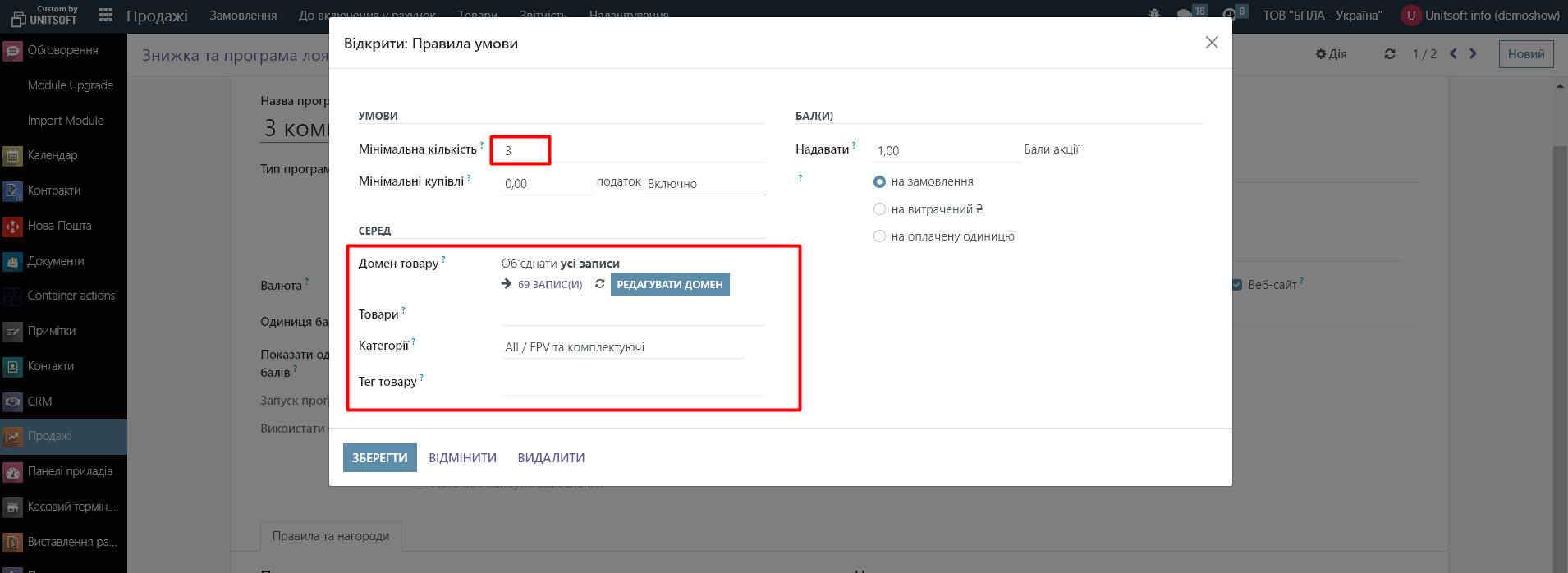Image resolution: width=1568 pixels, height=573 pixels.
Task: Open the activities clock icon
Action: pyautogui.click(x=1229, y=15)
